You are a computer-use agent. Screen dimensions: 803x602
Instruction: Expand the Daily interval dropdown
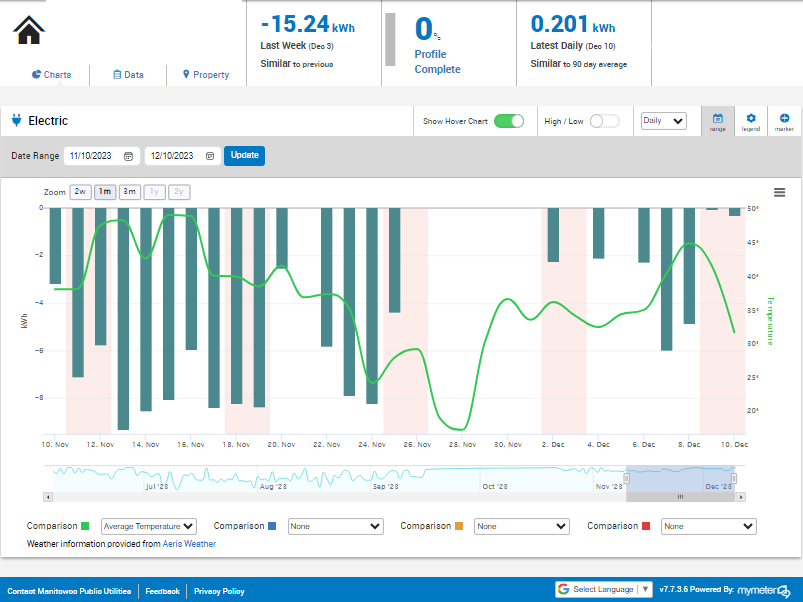[x=664, y=121]
